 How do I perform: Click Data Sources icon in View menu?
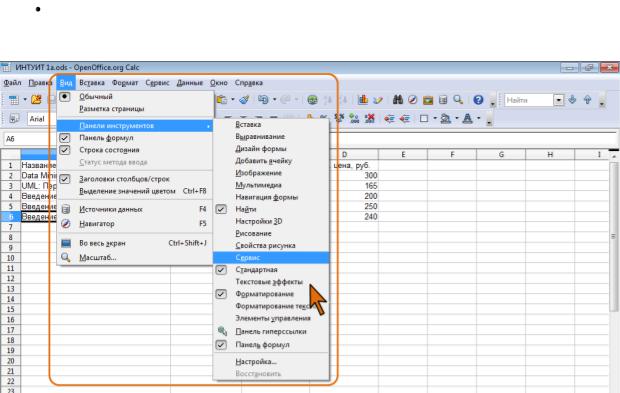[66, 209]
